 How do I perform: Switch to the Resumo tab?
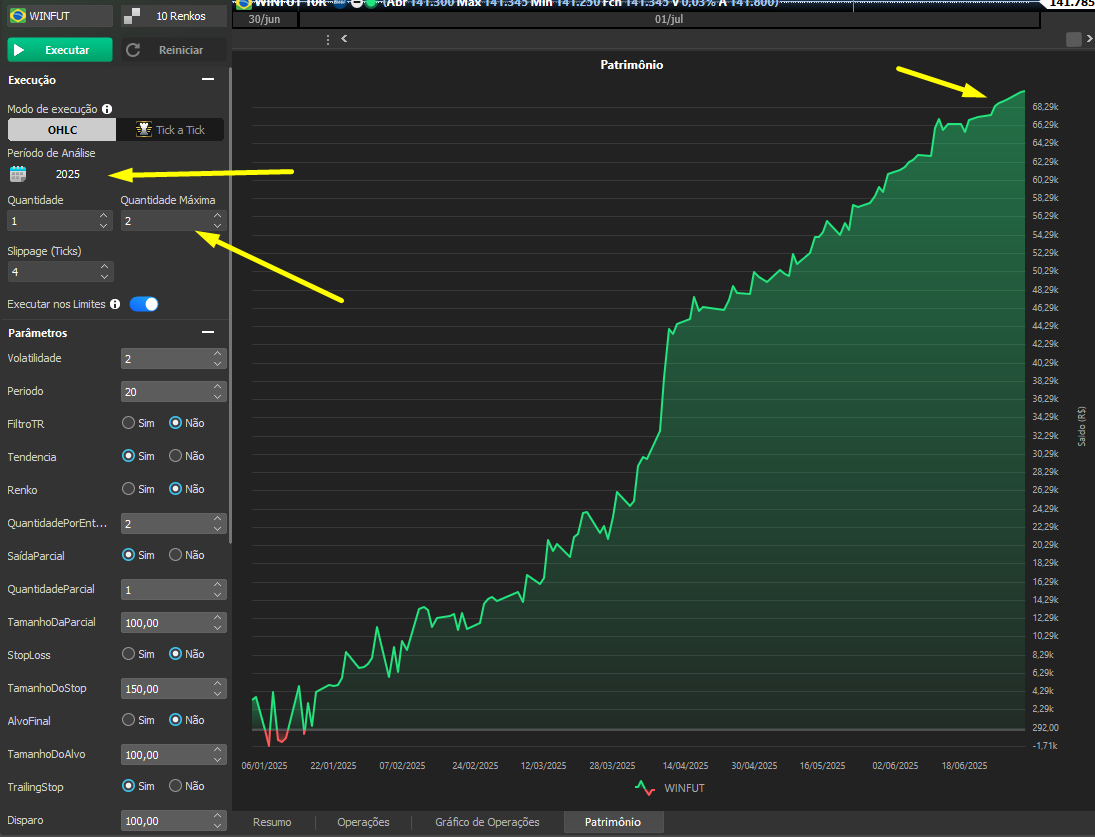272,822
